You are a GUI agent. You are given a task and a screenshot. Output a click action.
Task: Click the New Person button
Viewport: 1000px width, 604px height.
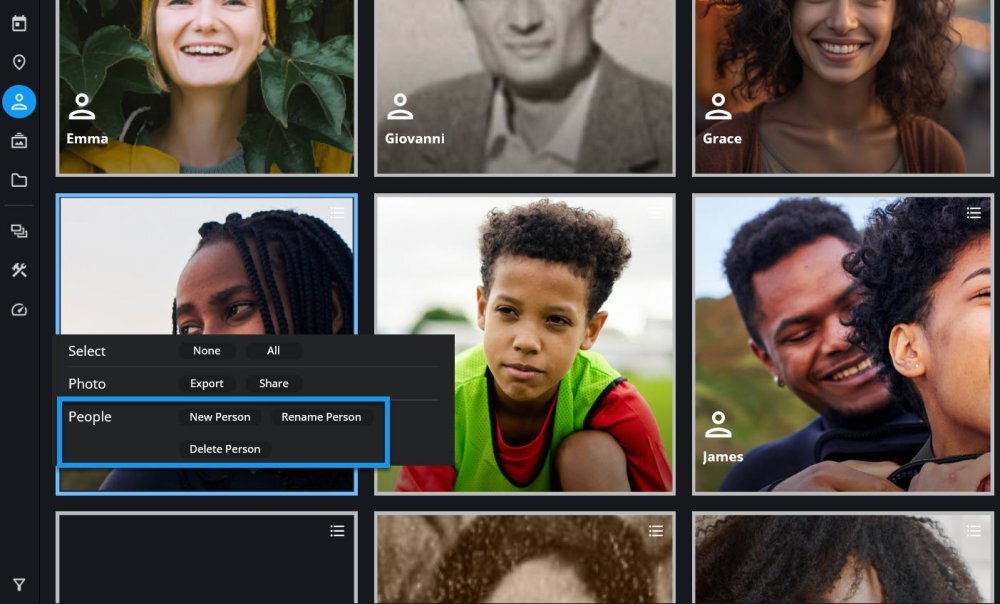(220, 417)
